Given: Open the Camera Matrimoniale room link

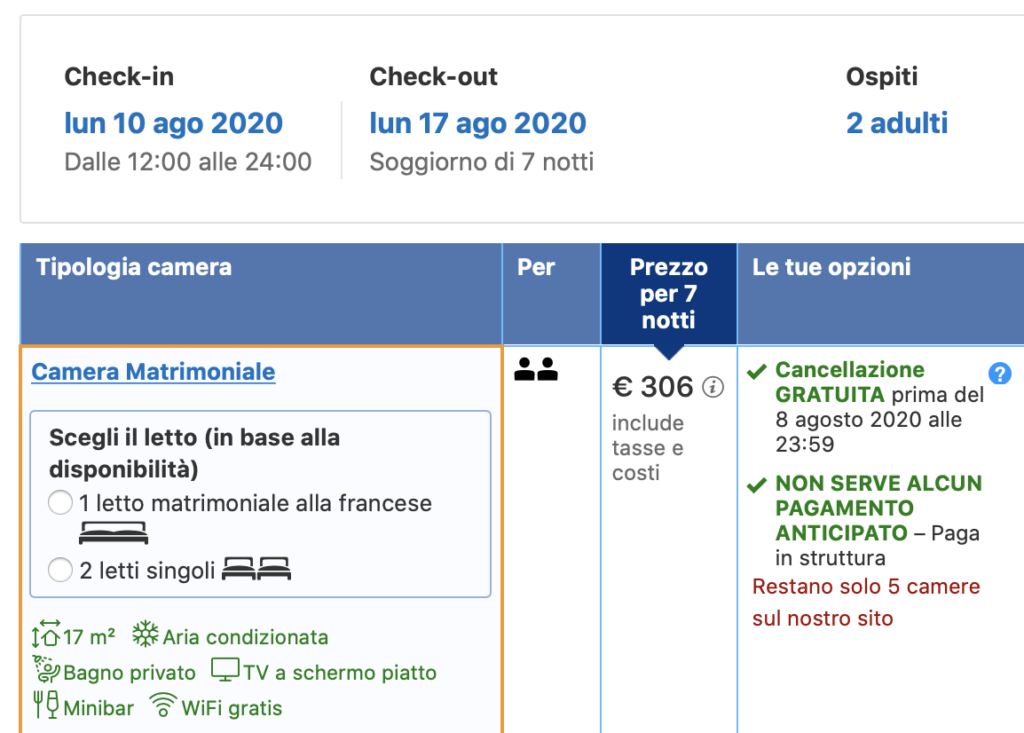Looking at the screenshot, I should [153, 372].
